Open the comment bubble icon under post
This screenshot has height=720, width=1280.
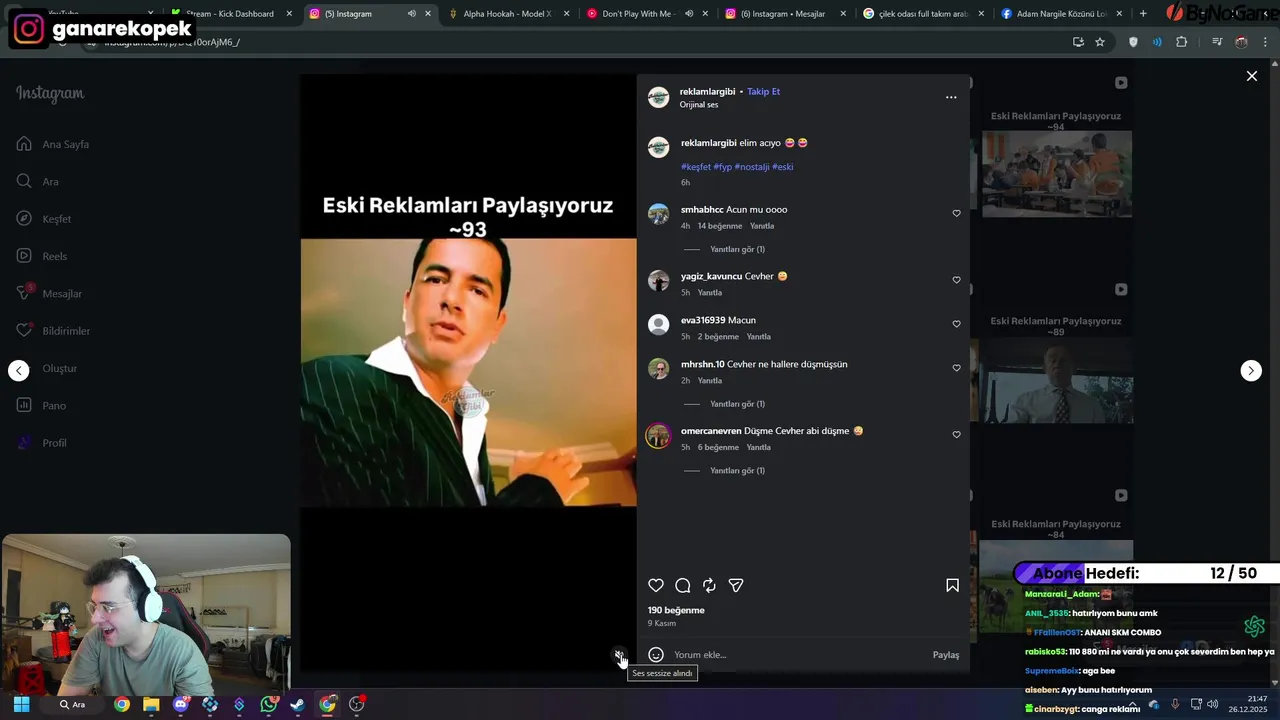pyautogui.click(x=683, y=585)
